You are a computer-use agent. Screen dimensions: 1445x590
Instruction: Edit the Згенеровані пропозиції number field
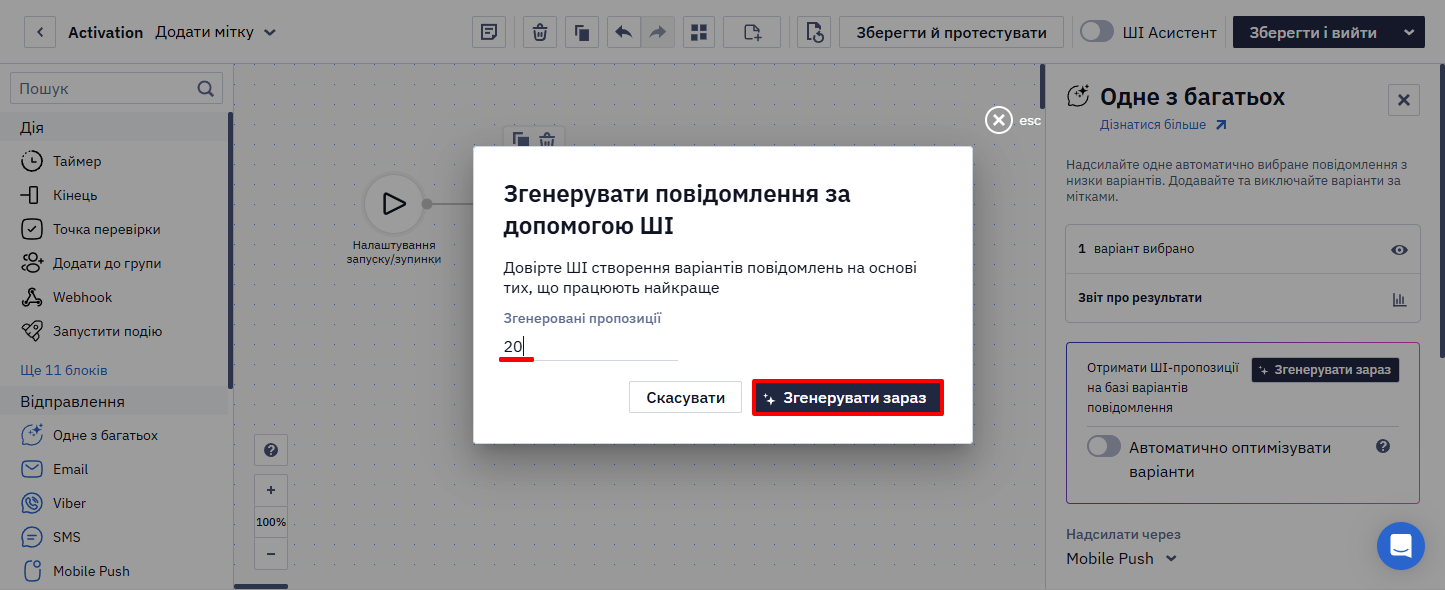[x=589, y=347]
